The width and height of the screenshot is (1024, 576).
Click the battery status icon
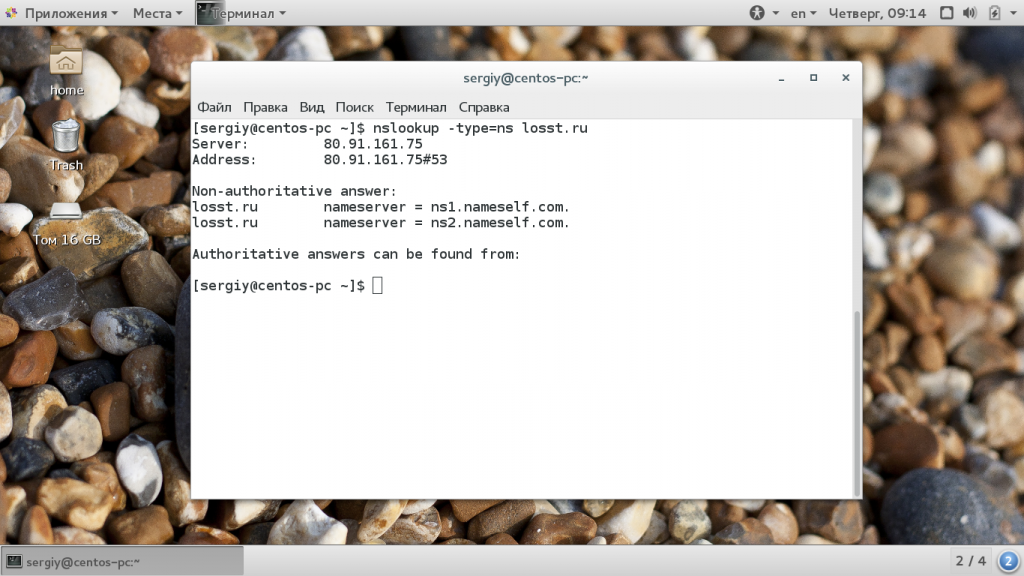click(995, 13)
